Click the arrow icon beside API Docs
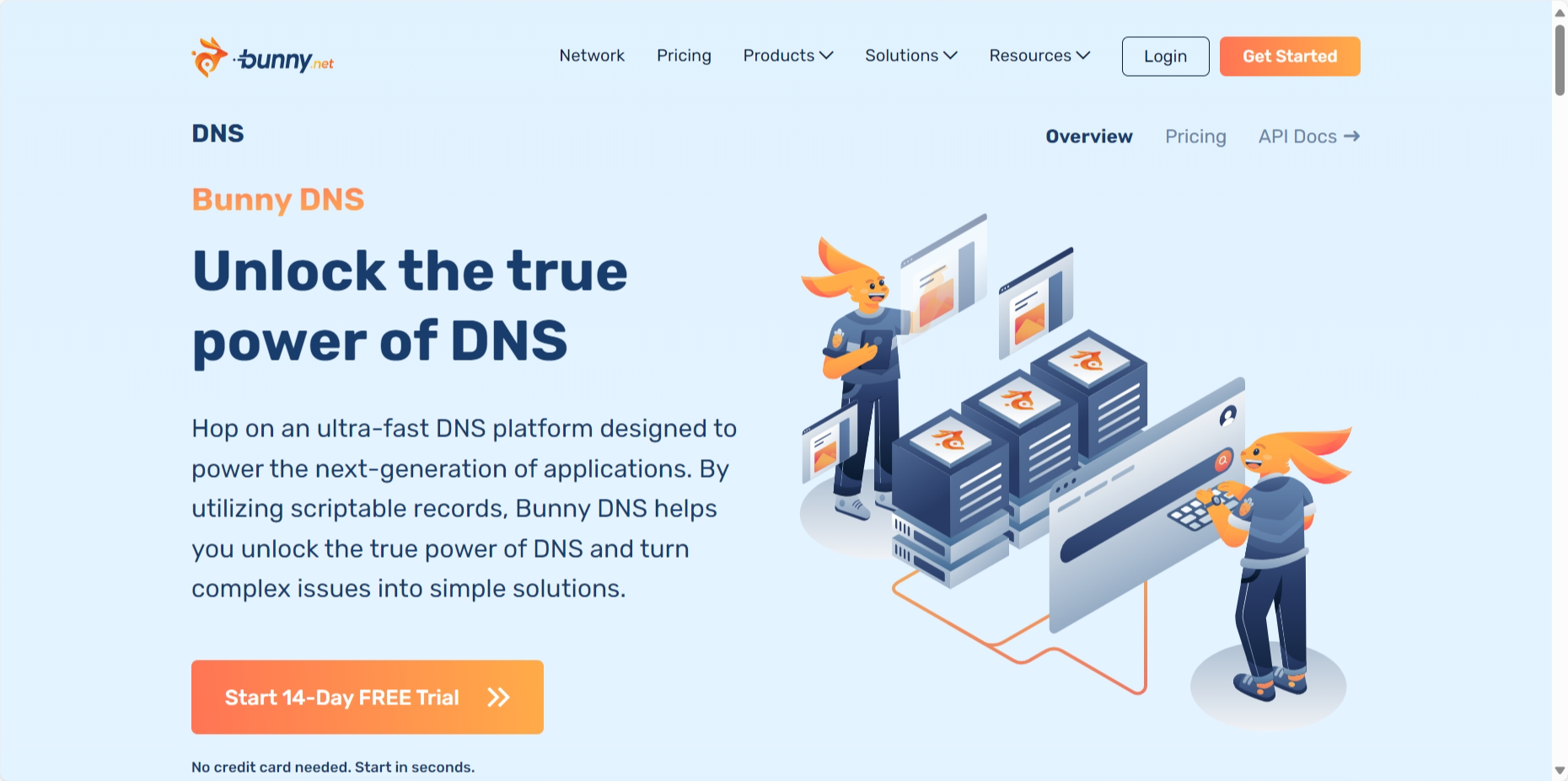This screenshot has height=781, width=1568. 1351,136
